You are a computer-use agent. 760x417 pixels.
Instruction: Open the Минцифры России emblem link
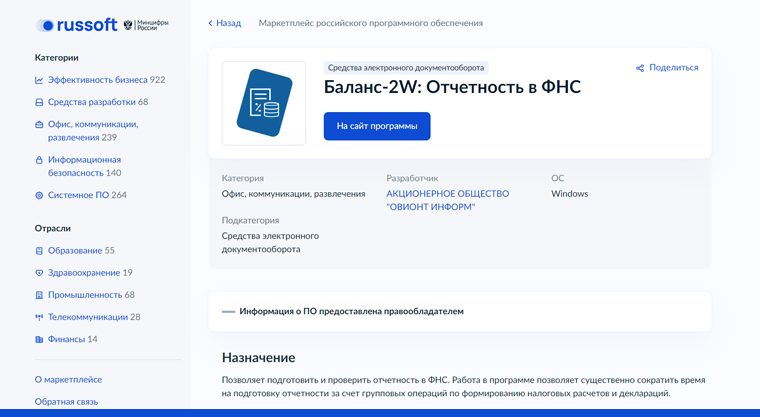146,25
